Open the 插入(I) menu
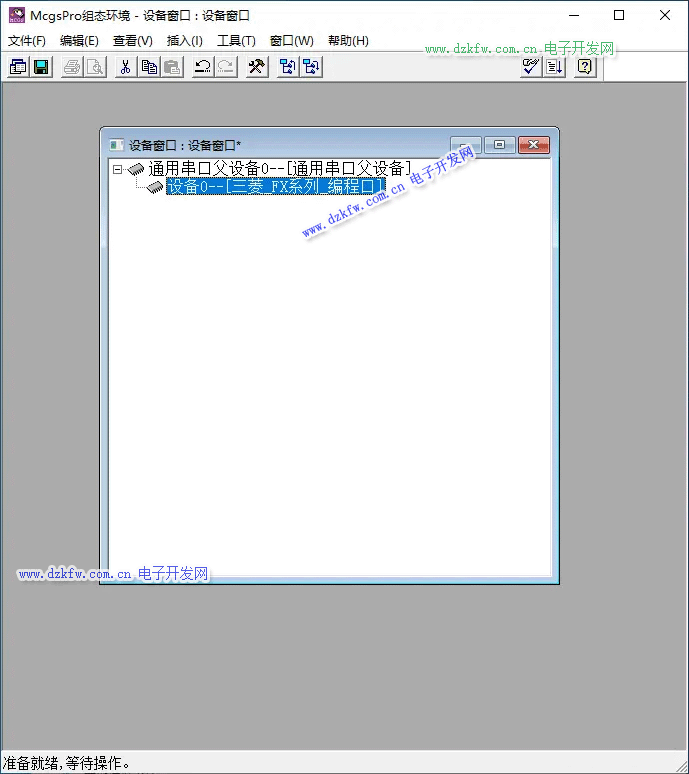The width and height of the screenshot is (689, 774). (184, 41)
